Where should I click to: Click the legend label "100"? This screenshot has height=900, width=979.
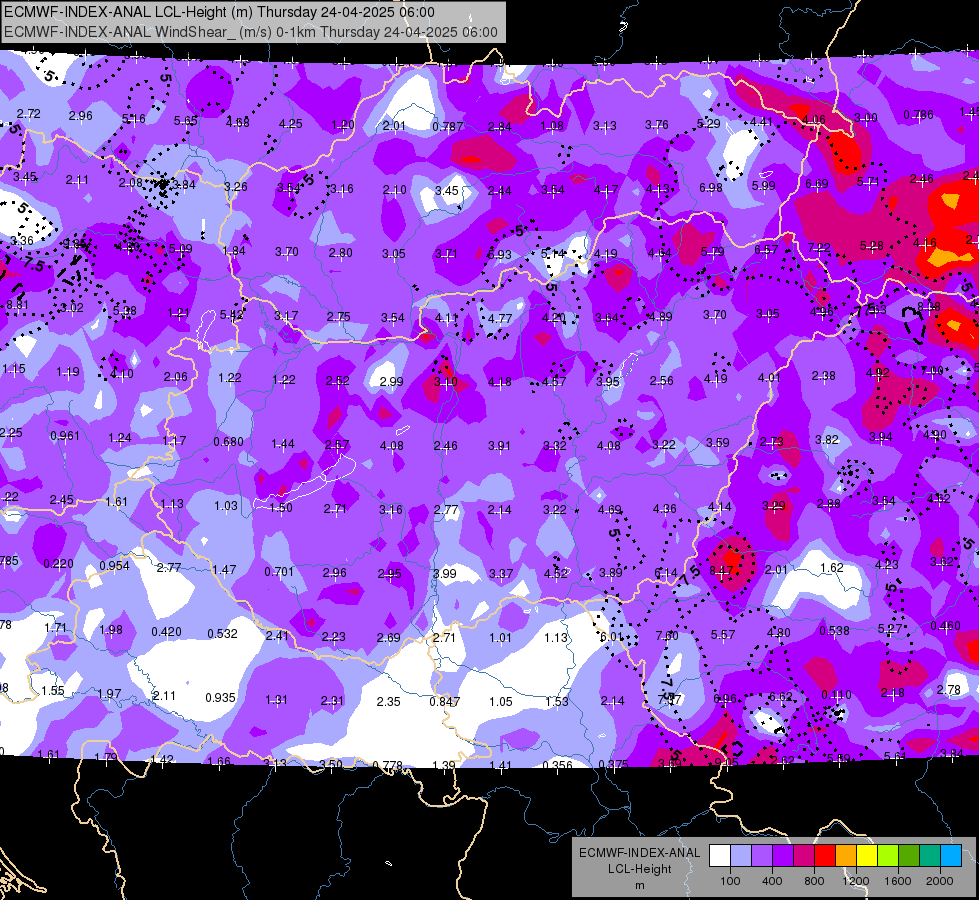730,881
